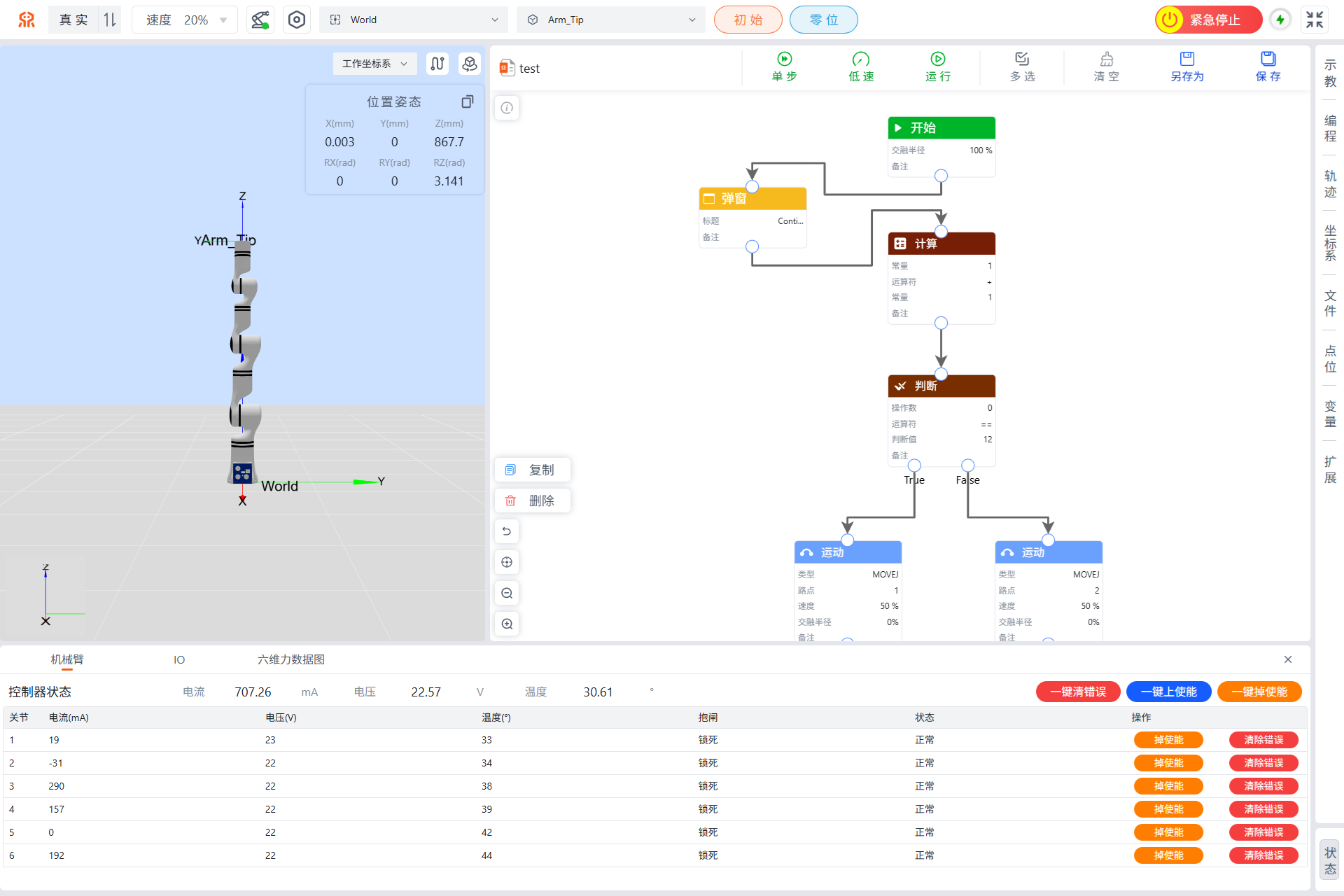Toggle the real/simulation (真实) mode switch
This screenshot has height=896, width=1344.
pyautogui.click(x=109, y=20)
